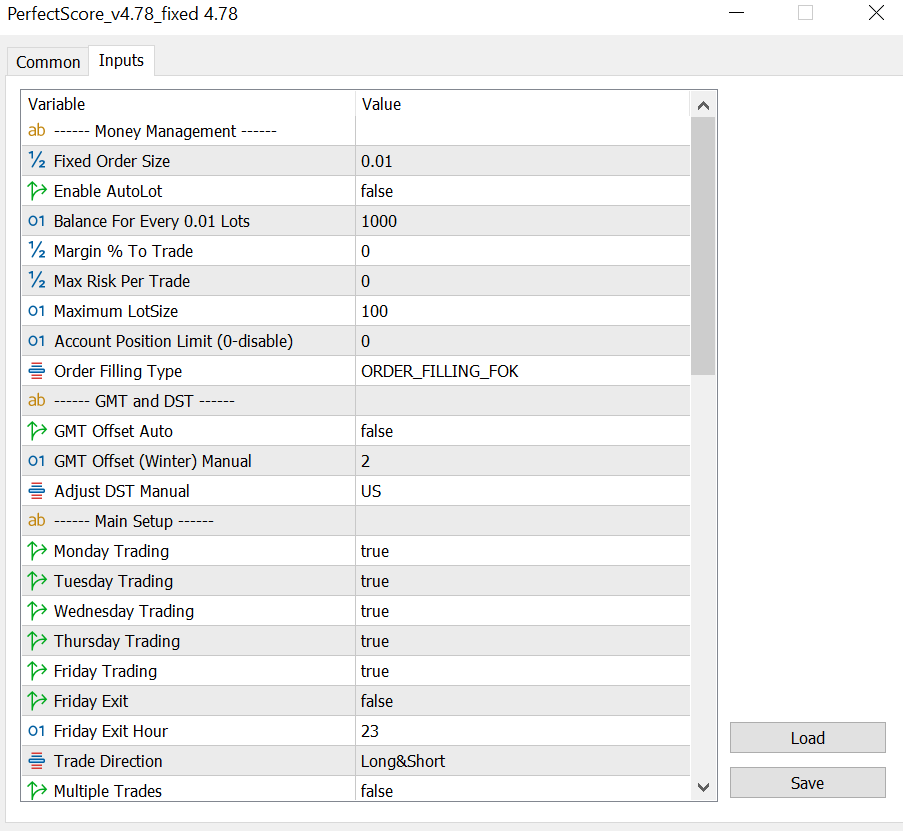Click the 'ab' icon beside Money Management header
903x831 pixels.
click(x=37, y=131)
